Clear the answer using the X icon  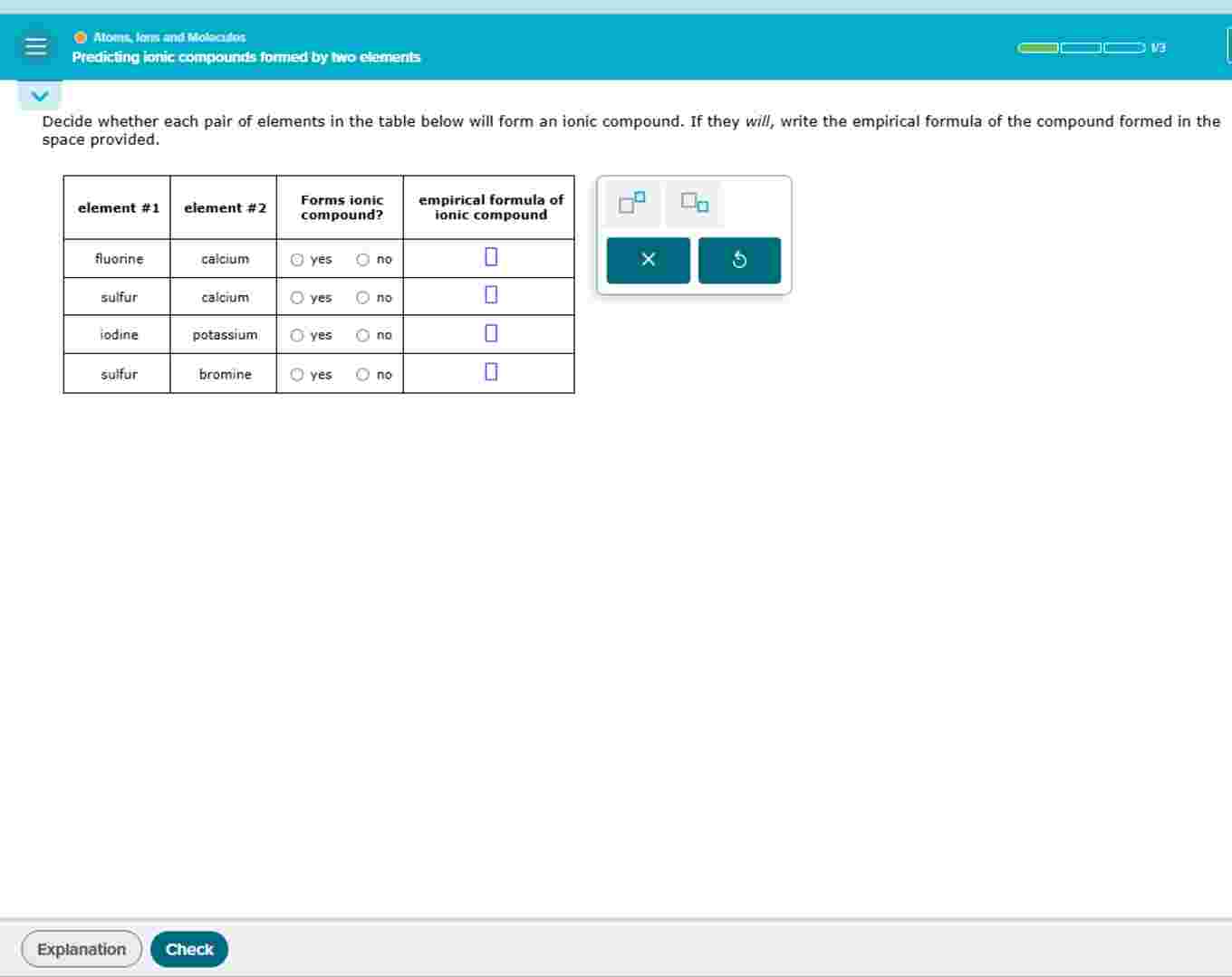pos(648,260)
